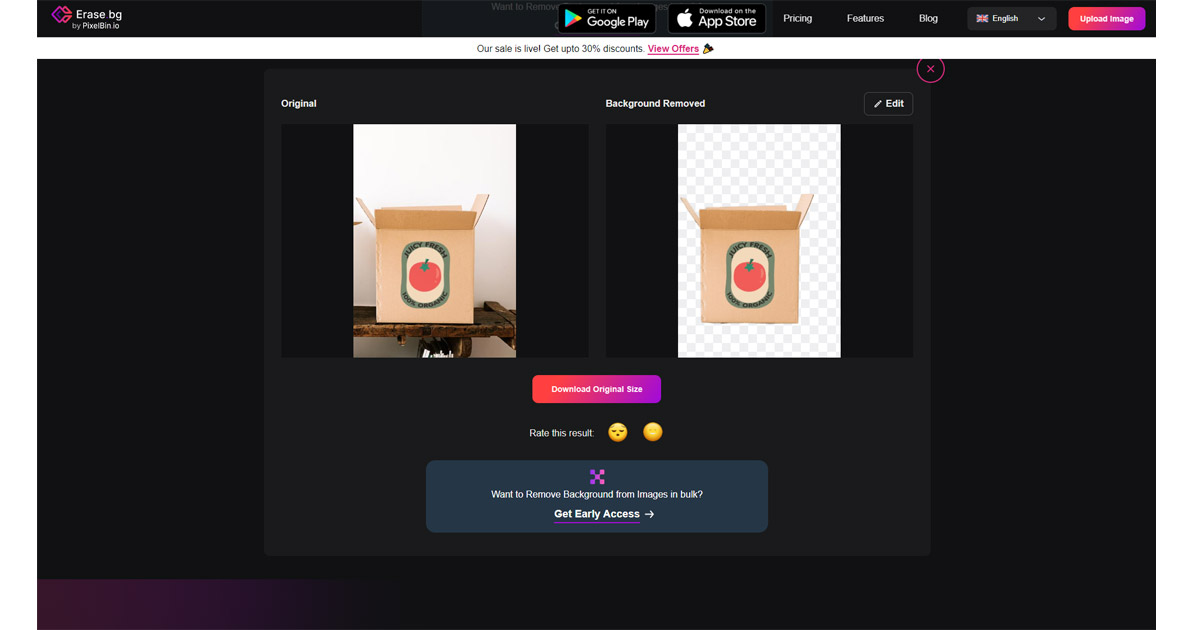Open the Google Play store badge
Viewport: 1200px width, 630px height.
607,18
